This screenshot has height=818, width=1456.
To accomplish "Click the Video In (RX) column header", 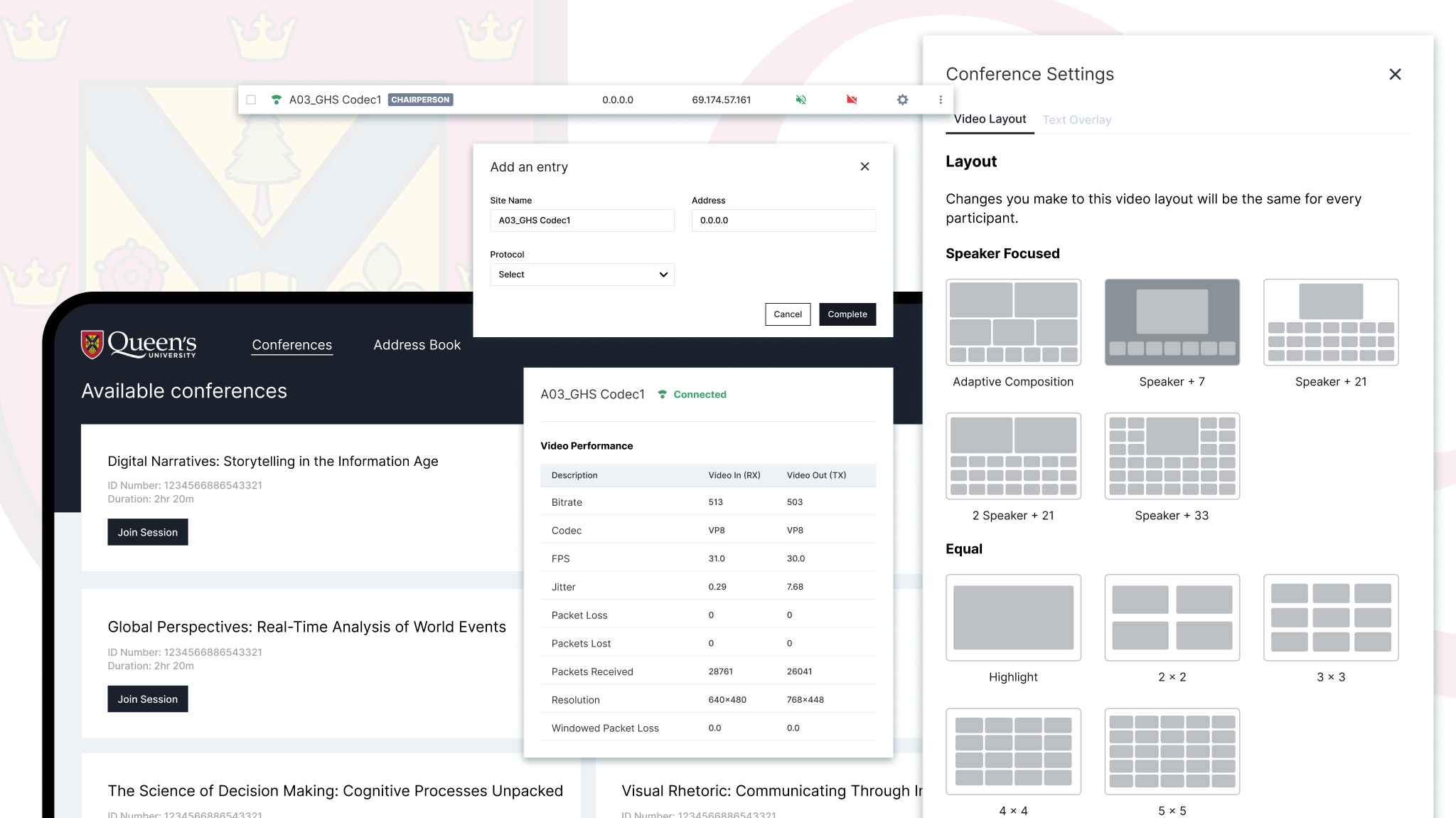I will pyautogui.click(x=734, y=475).
